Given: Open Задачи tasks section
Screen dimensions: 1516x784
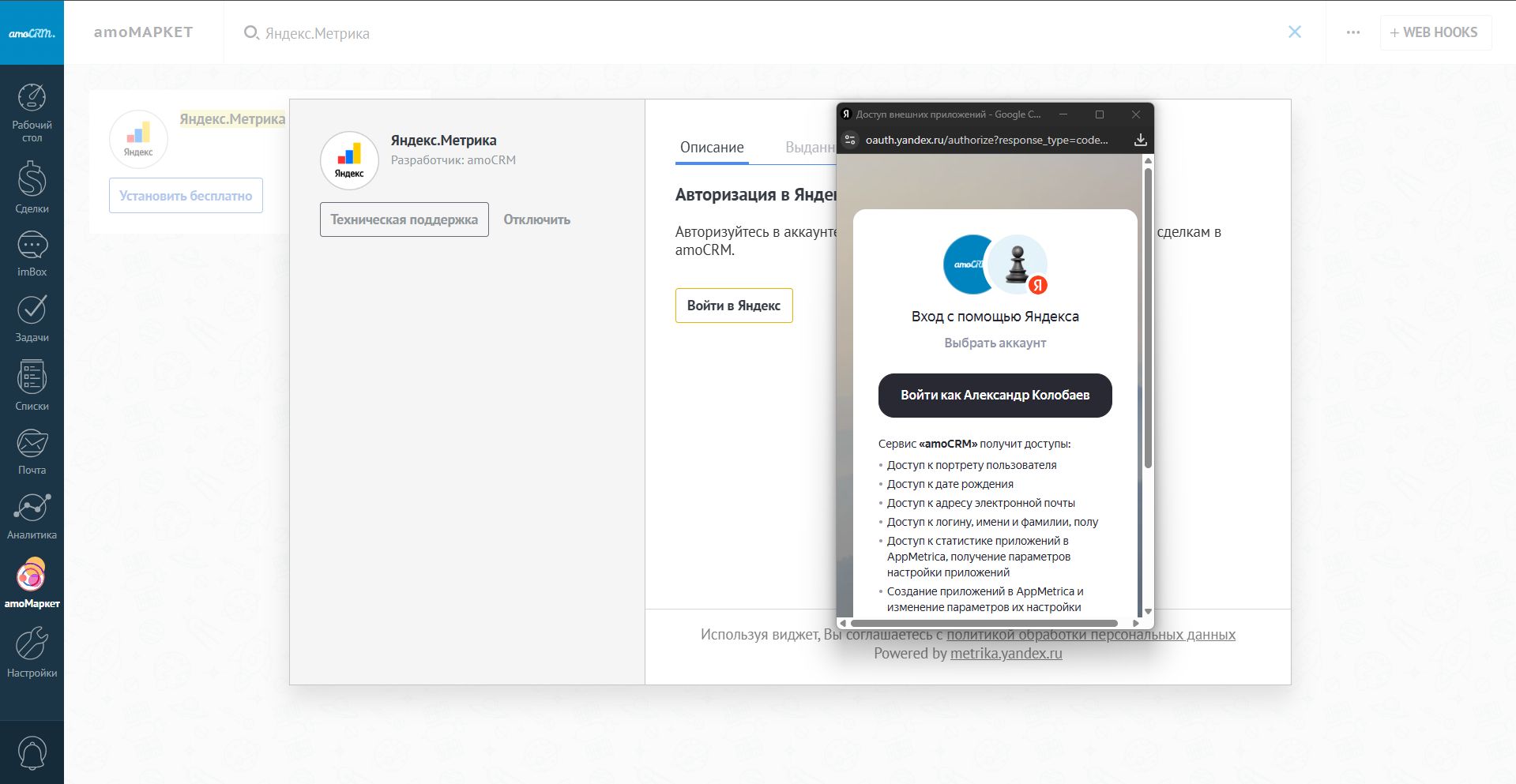Looking at the screenshot, I should click(32, 318).
